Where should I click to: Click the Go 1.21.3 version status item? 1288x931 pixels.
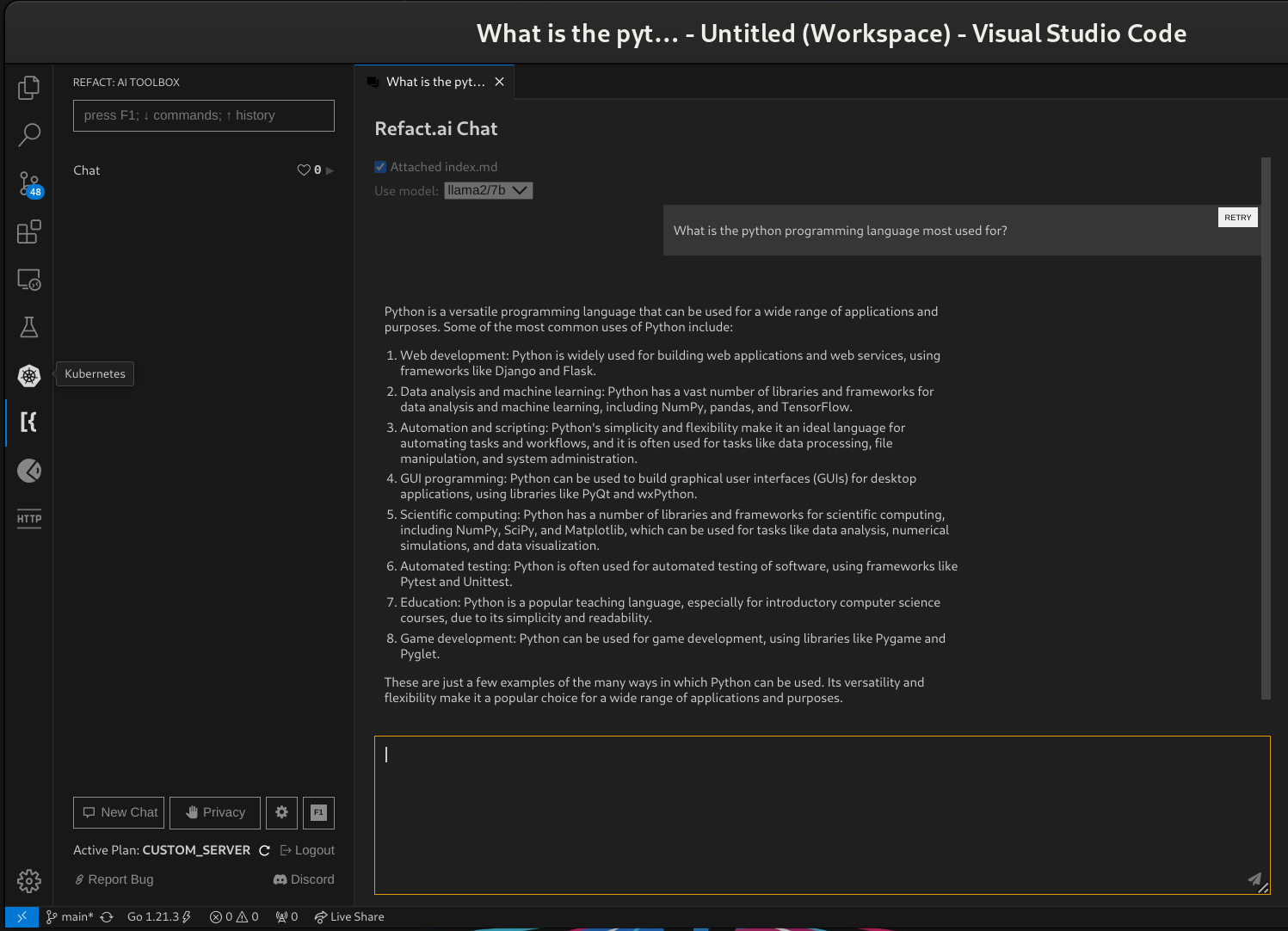point(159,917)
